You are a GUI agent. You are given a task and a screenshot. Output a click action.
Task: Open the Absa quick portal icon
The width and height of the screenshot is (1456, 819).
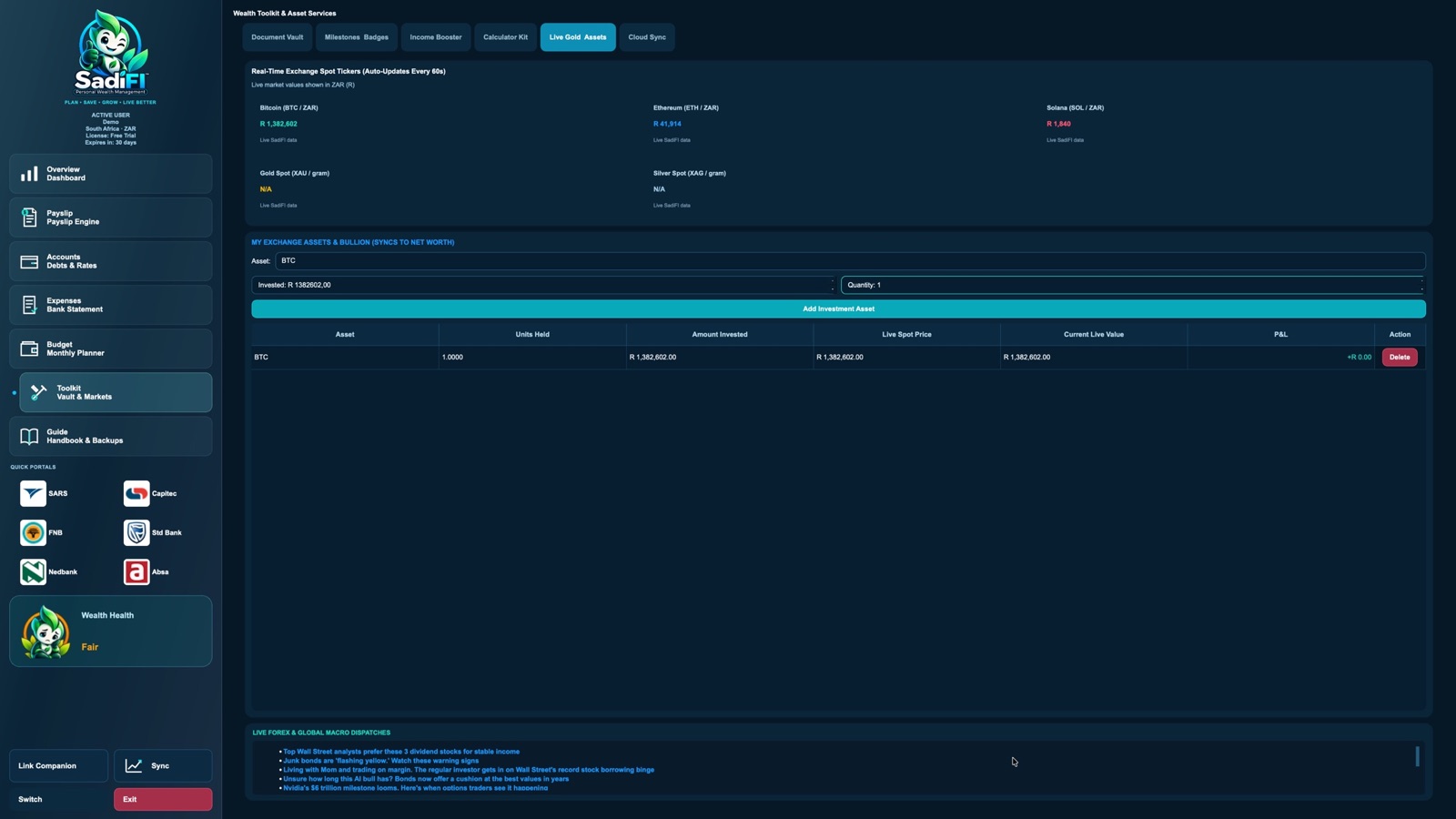(x=136, y=571)
